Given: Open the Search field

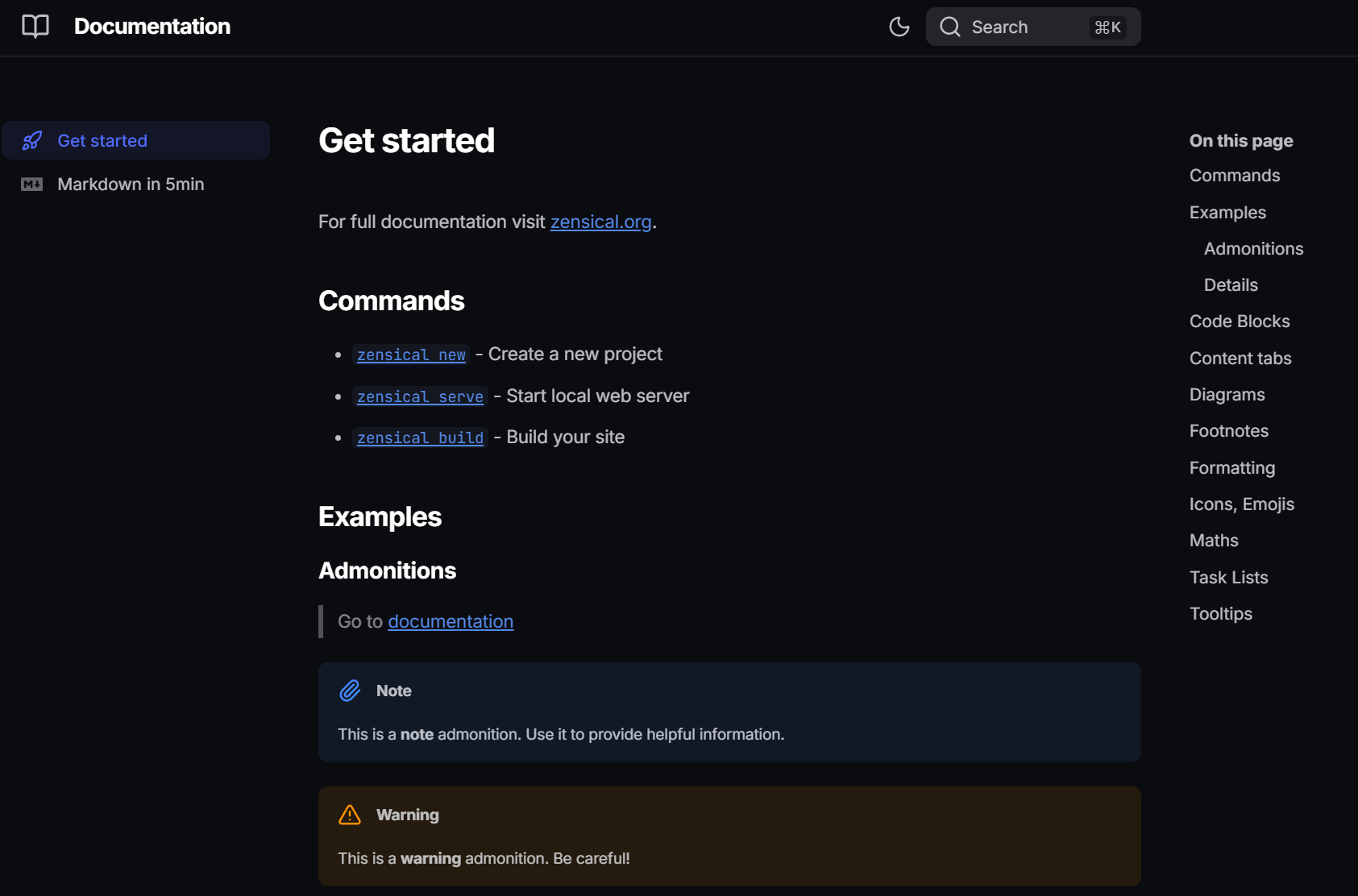Looking at the screenshot, I should 1033,27.
